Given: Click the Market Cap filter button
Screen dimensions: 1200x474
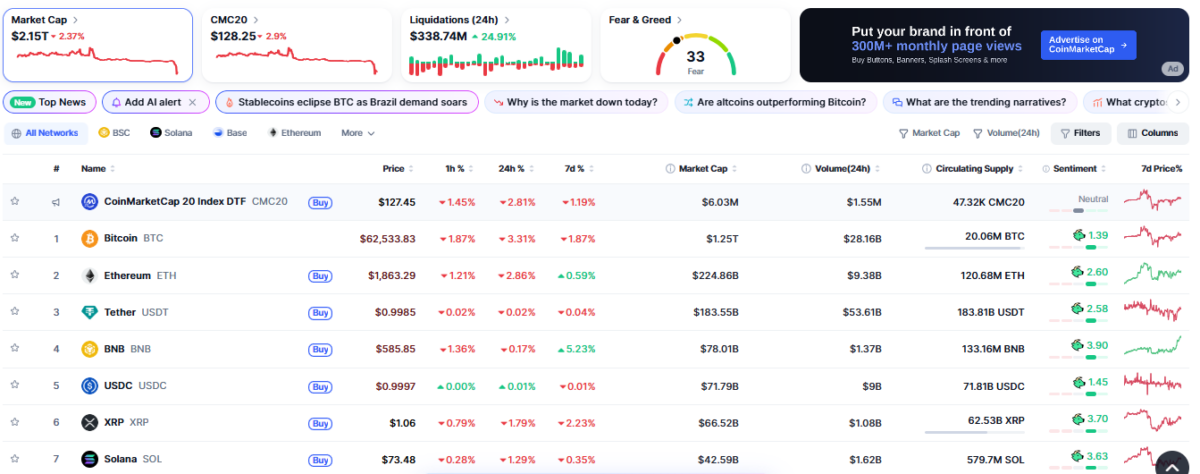Looking at the screenshot, I should coord(929,133).
